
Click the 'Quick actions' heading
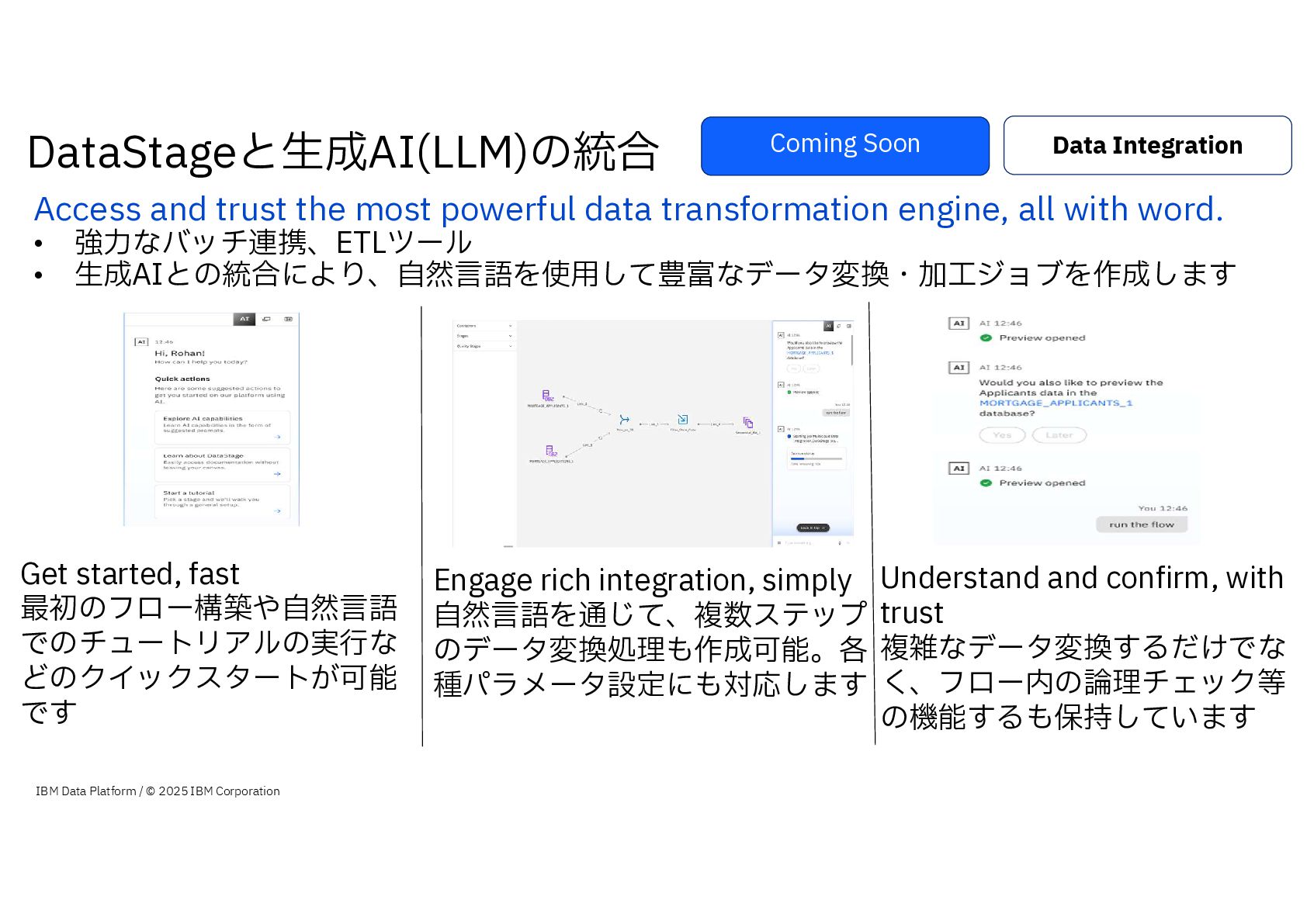pyautogui.click(x=182, y=379)
